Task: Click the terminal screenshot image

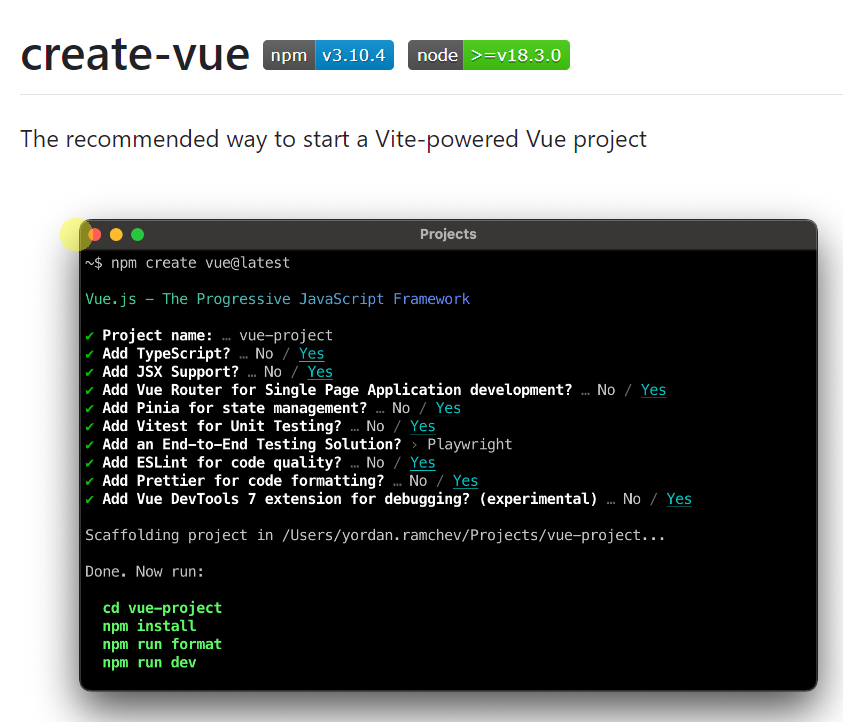Action: (448, 455)
